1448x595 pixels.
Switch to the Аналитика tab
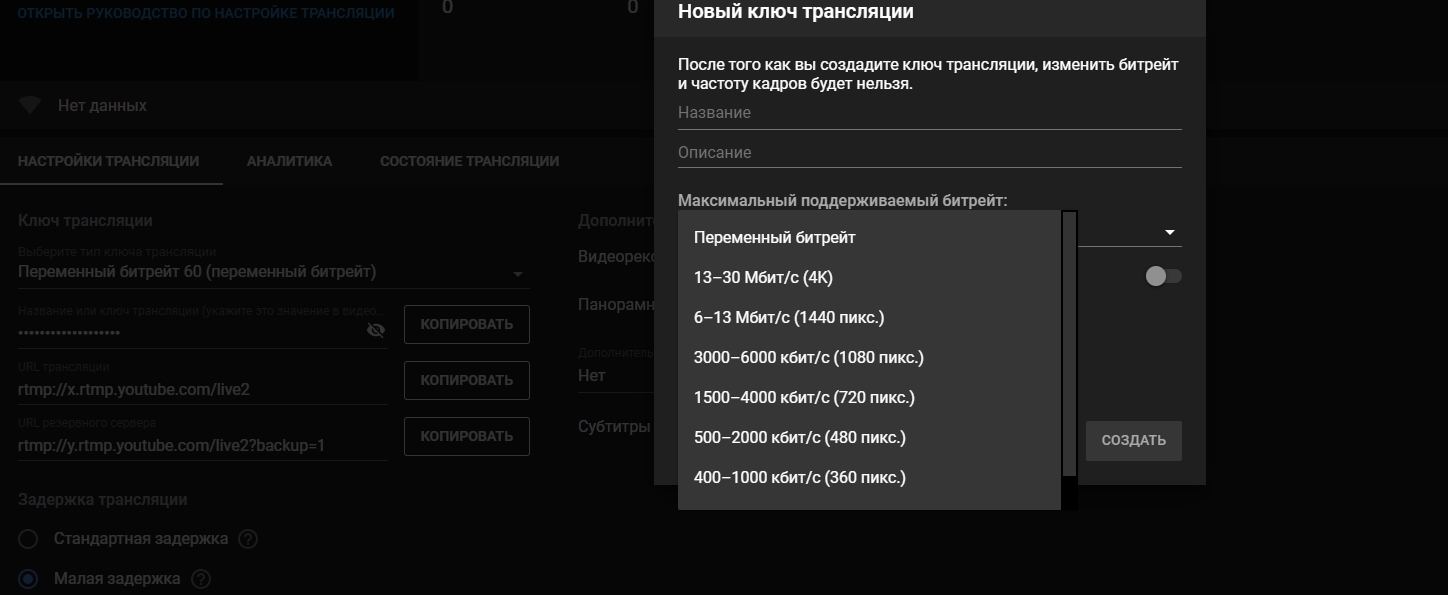(x=289, y=161)
